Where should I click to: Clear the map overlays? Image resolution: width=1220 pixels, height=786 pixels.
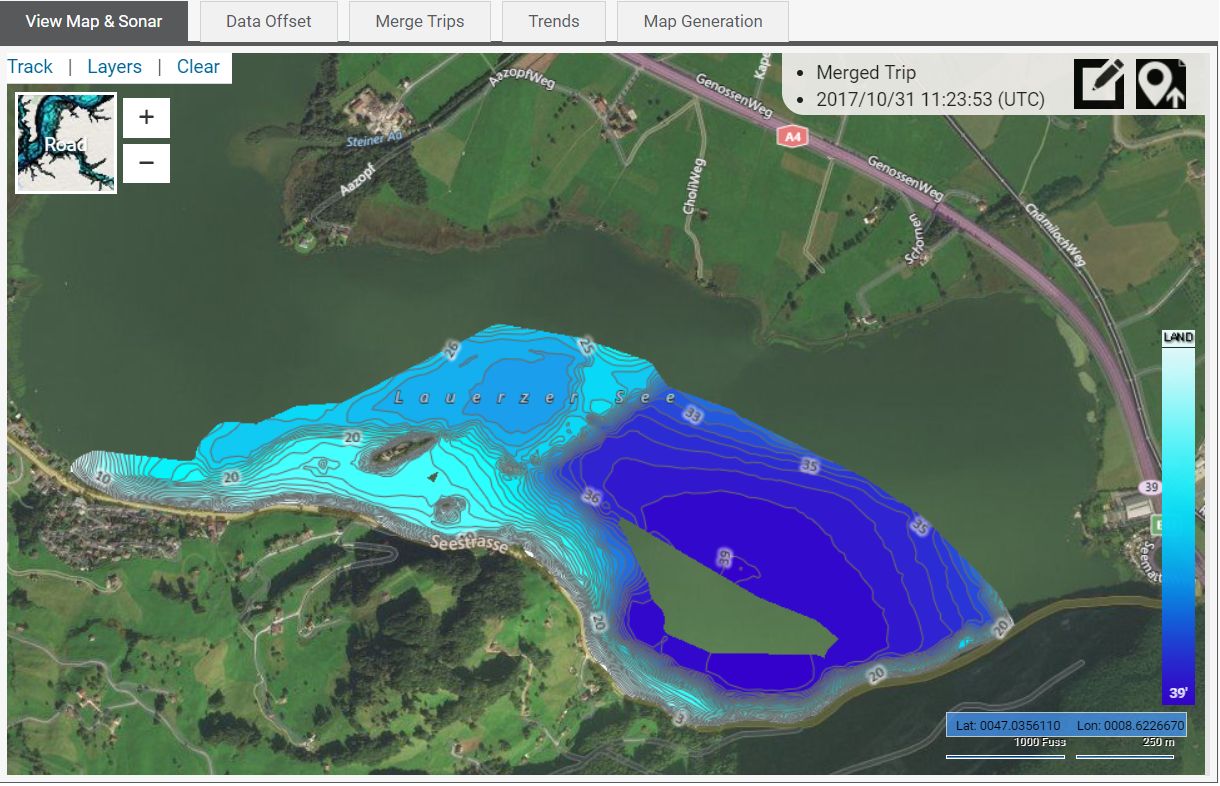[x=198, y=67]
